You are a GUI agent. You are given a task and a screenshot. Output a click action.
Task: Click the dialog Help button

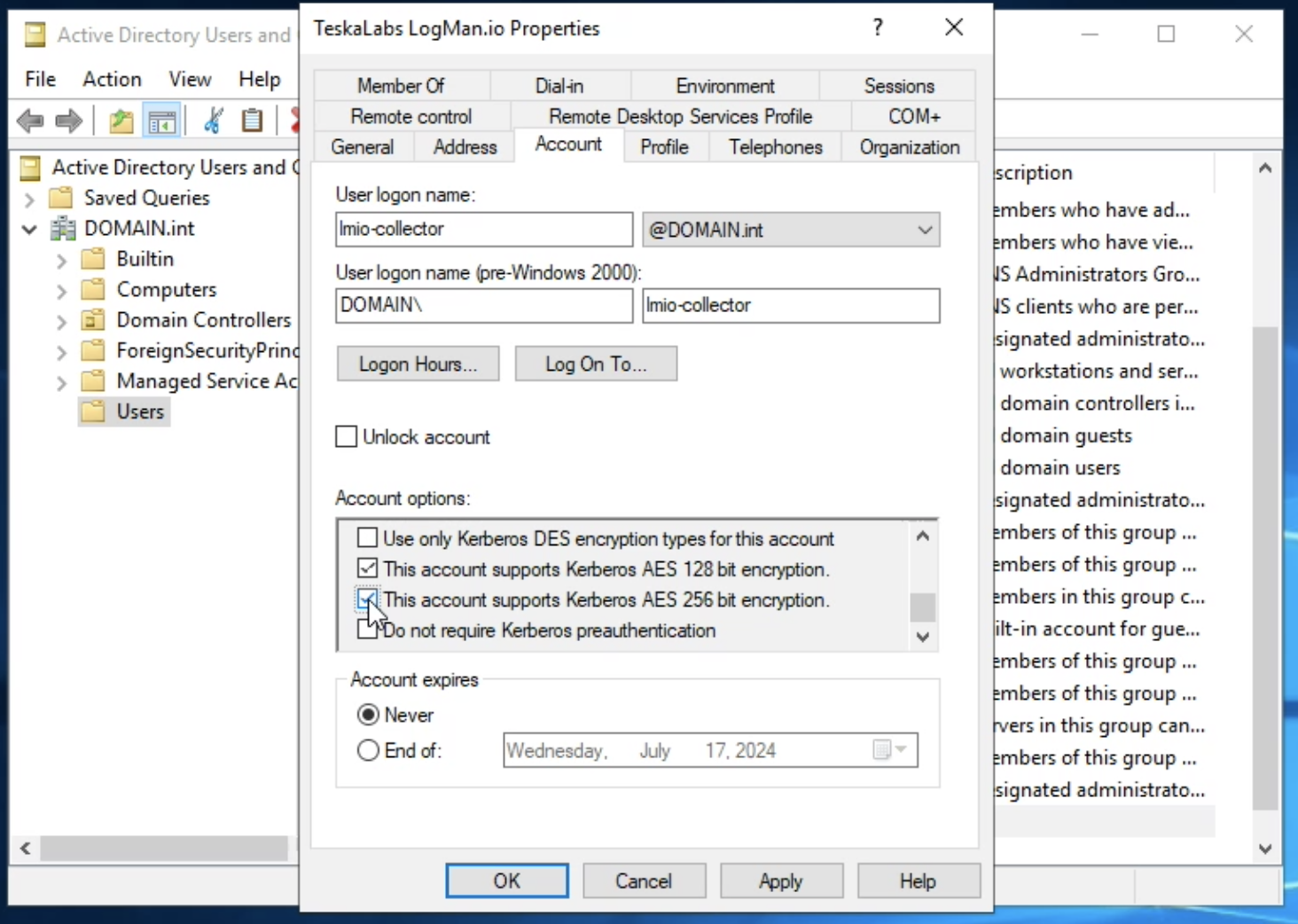tap(919, 881)
